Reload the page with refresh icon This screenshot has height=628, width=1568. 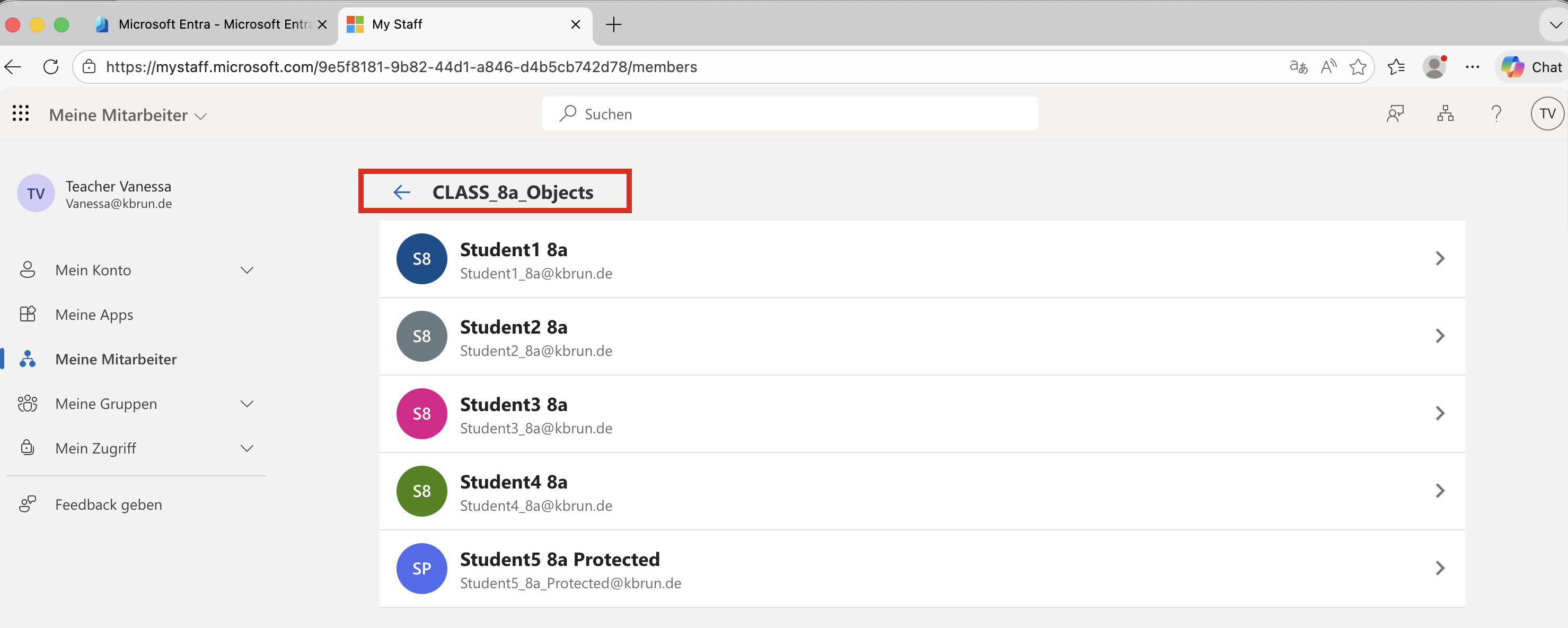coord(51,67)
